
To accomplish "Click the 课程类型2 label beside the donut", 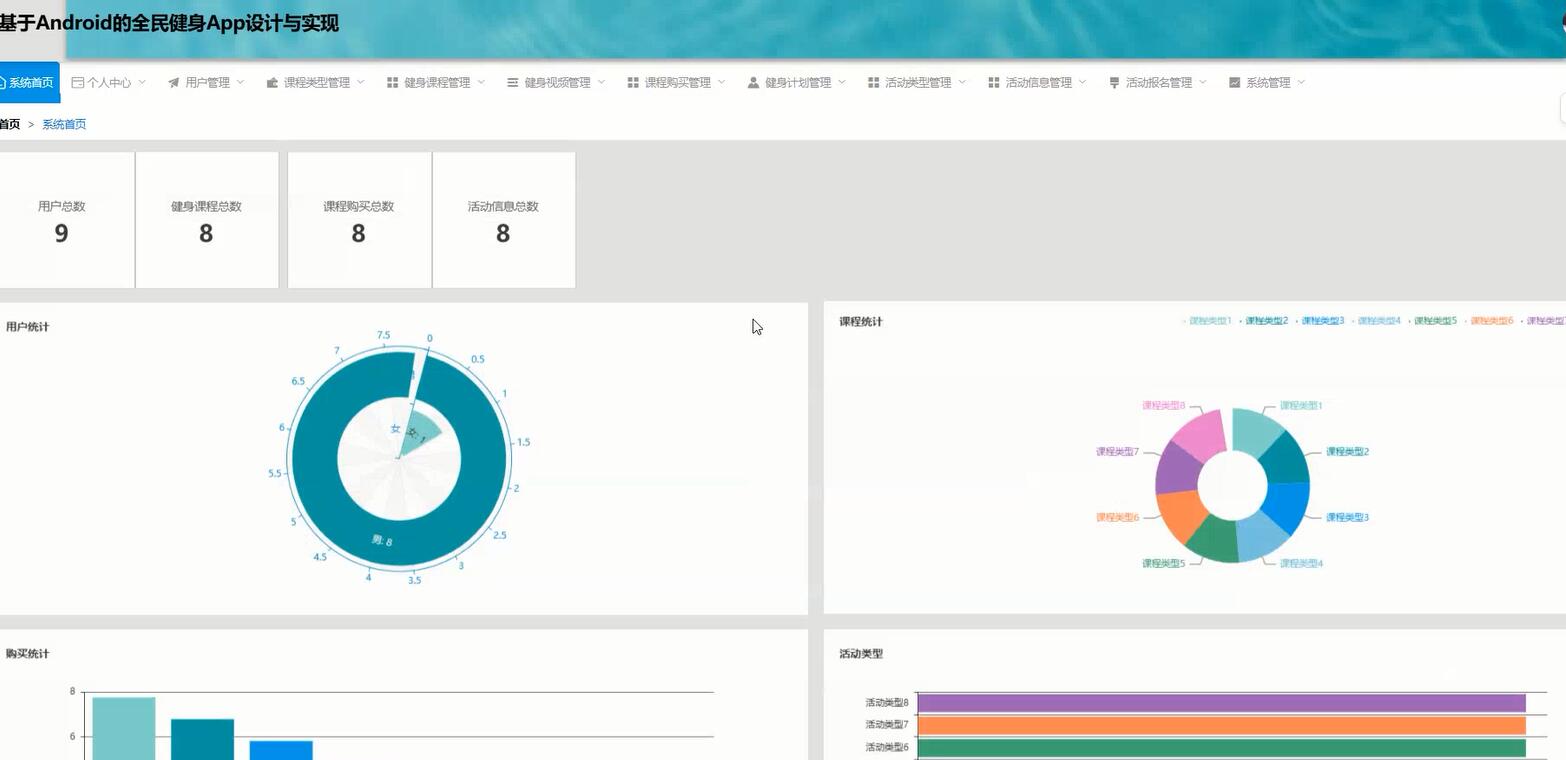I will click(x=1347, y=452).
